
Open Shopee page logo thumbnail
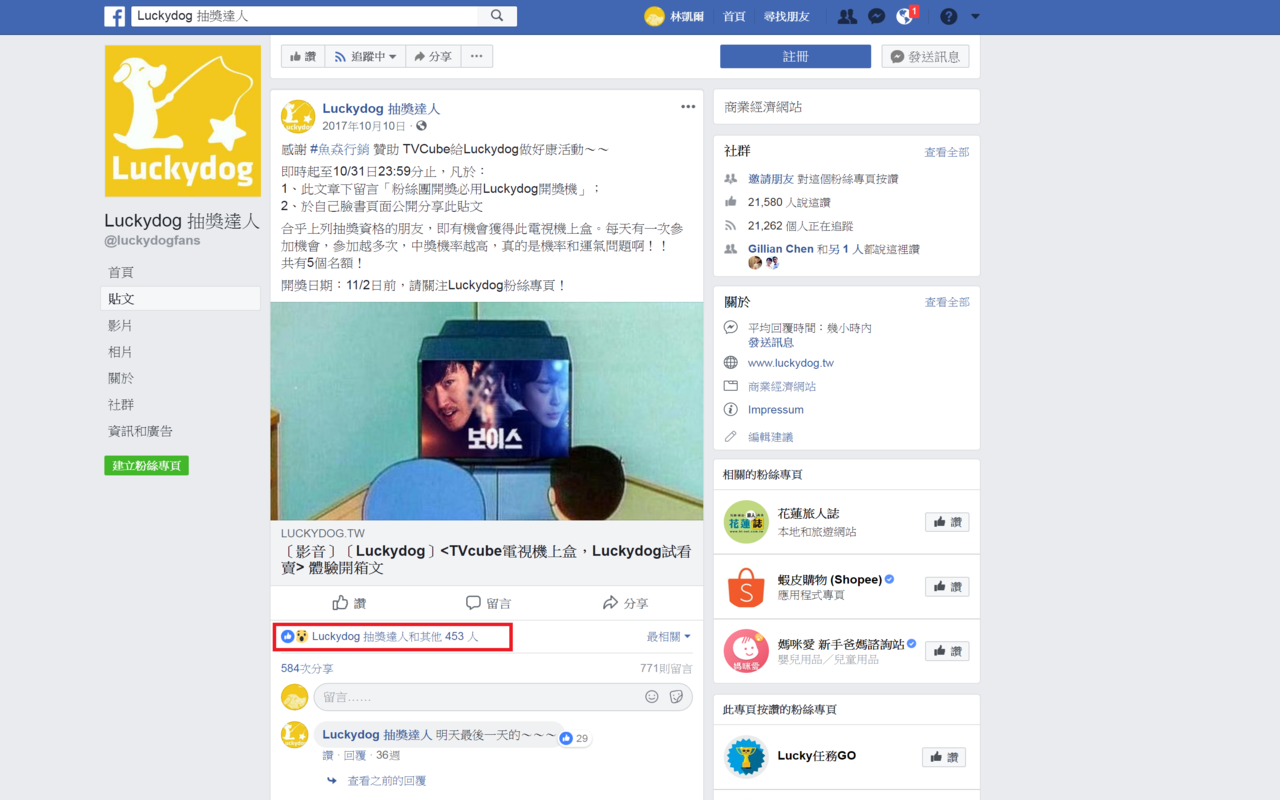(x=746, y=587)
